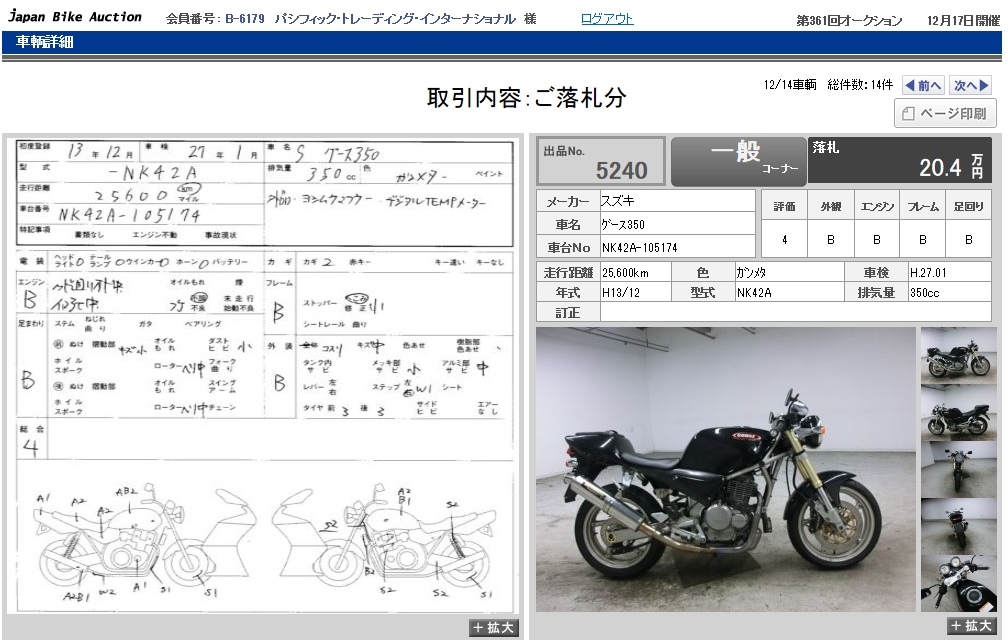Image resolution: width=1008 pixels, height=644 pixels.
Task: Enlarge the inspection sheet with its 拡大 button
Action: tap(494, 627)
